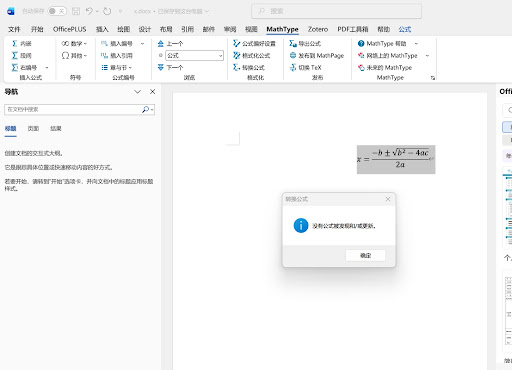Open the Navigation pane options chevron
Viewport: 512px width, 370px height.
pyautogui.click(x=137, y=92)
